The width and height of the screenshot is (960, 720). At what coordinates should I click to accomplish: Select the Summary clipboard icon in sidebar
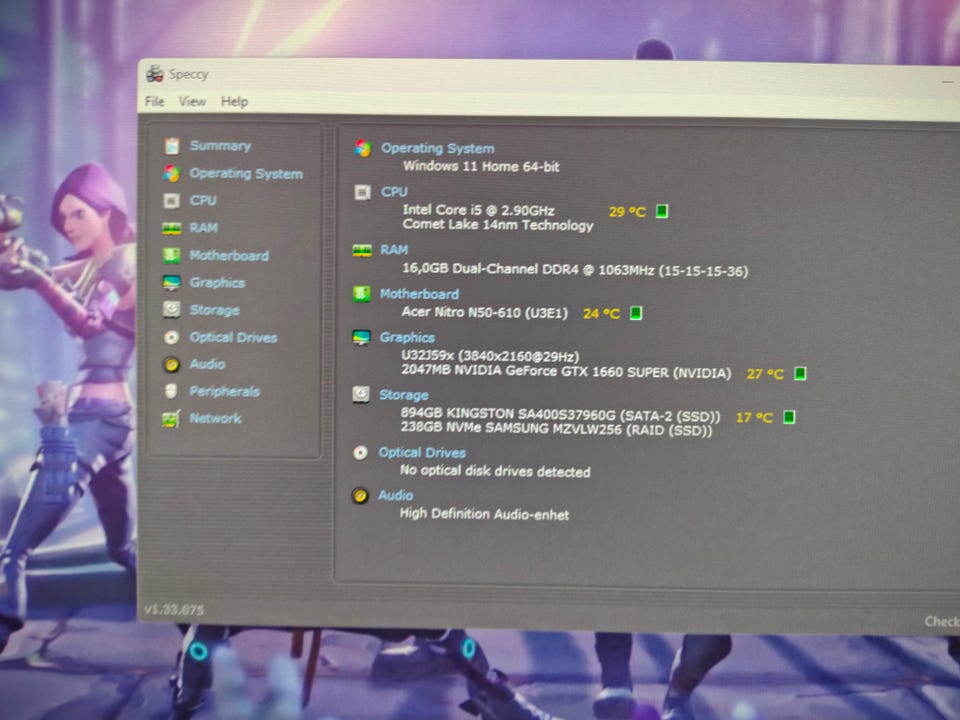point(172,146)
